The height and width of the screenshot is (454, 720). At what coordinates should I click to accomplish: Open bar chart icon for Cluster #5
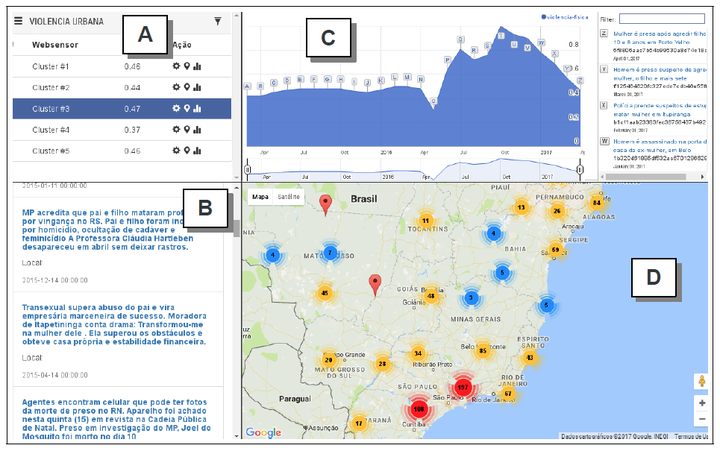click(x=196, y=151)
